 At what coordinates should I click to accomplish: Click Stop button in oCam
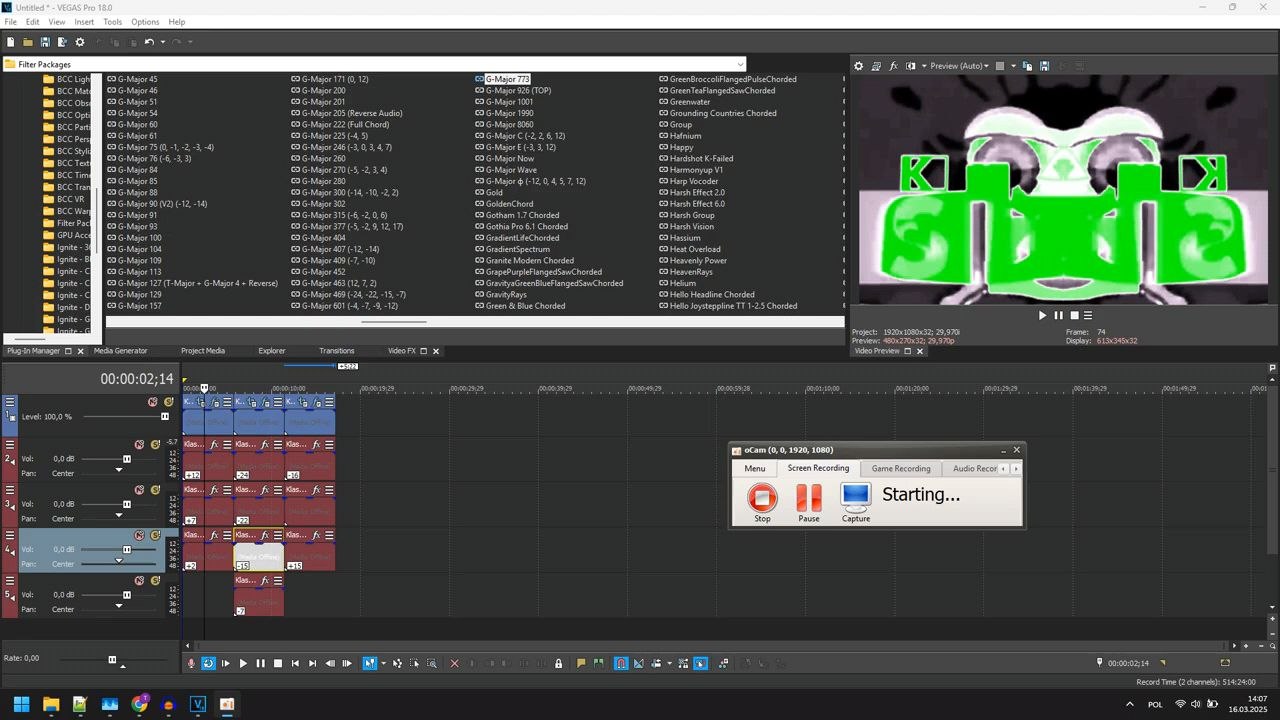pyautogui.click(x=762, y=503)
